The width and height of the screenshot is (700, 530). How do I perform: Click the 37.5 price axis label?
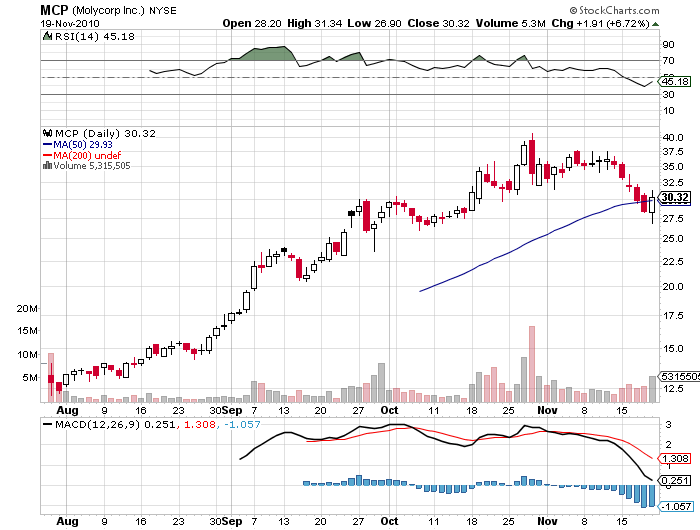(673, 152)
